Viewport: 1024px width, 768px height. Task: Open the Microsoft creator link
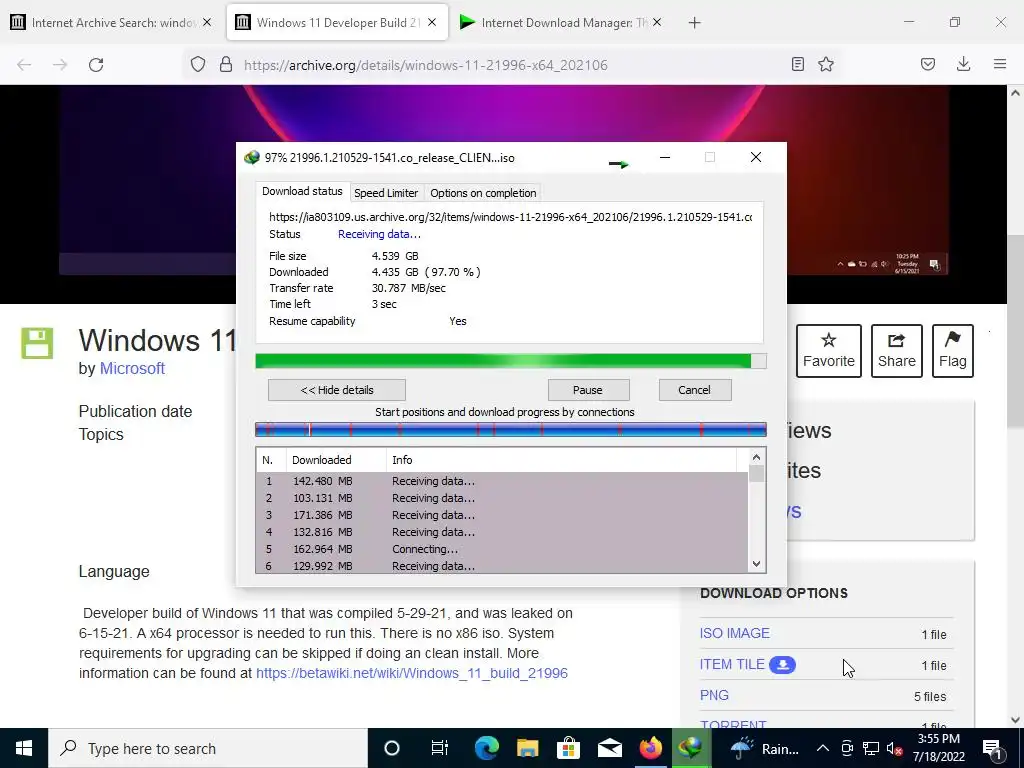pyautogui.click(x=132, y=368)
